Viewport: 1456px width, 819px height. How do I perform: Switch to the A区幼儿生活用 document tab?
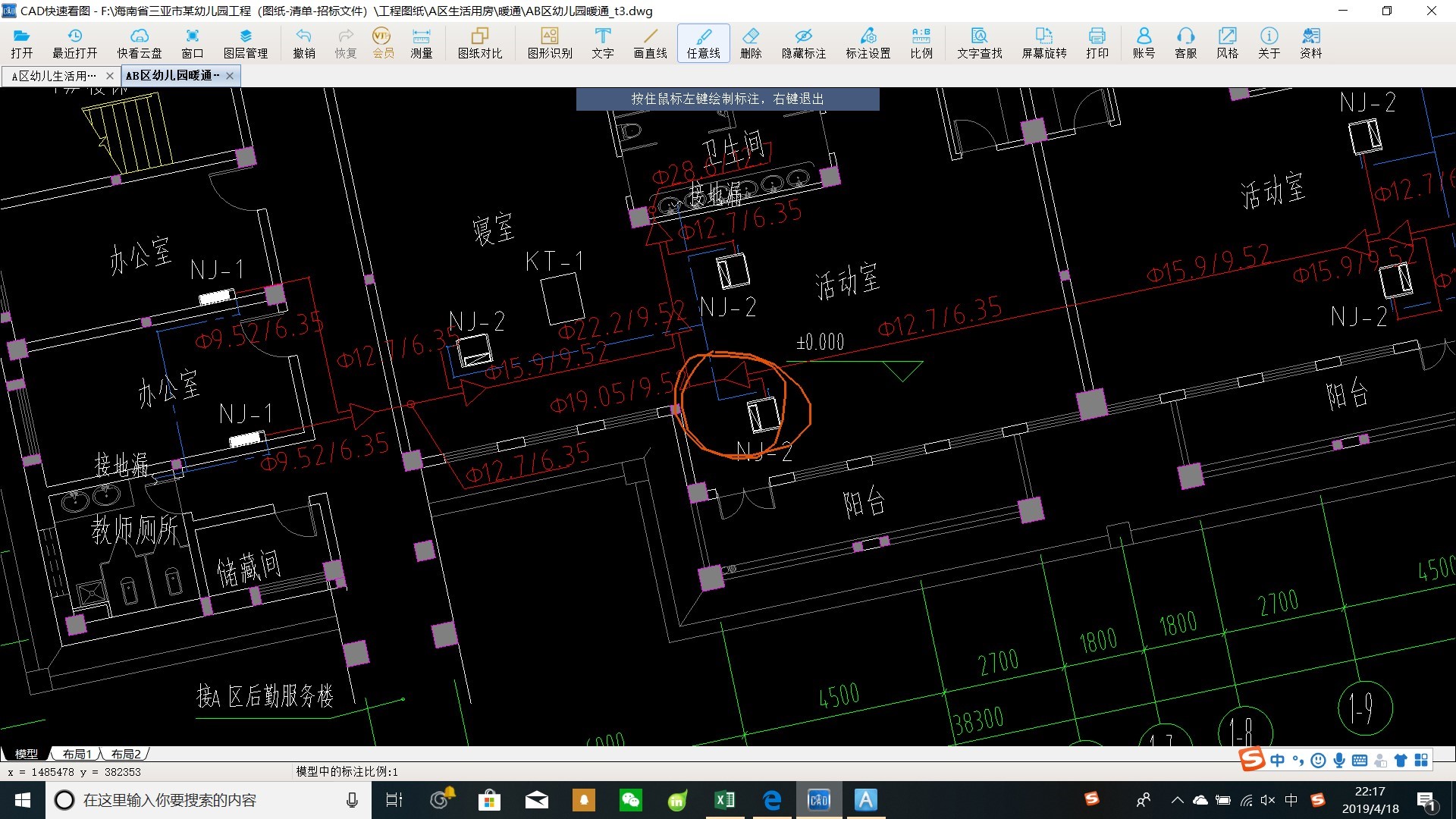coord(54,76)
